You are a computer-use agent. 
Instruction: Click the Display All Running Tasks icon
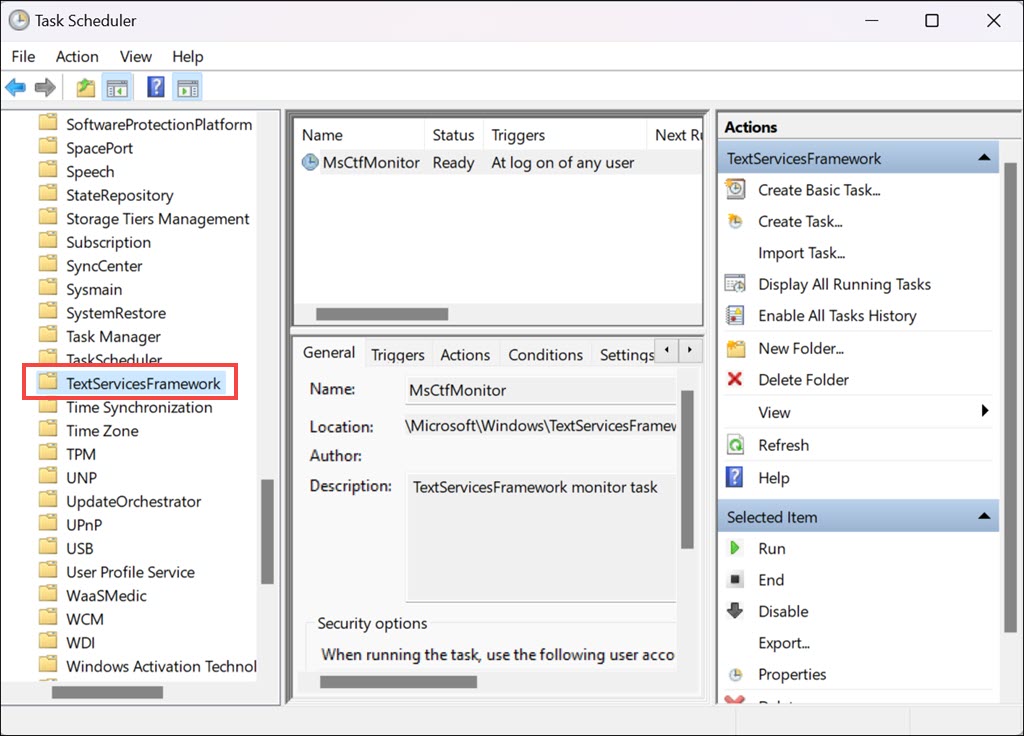coord(735,284)
